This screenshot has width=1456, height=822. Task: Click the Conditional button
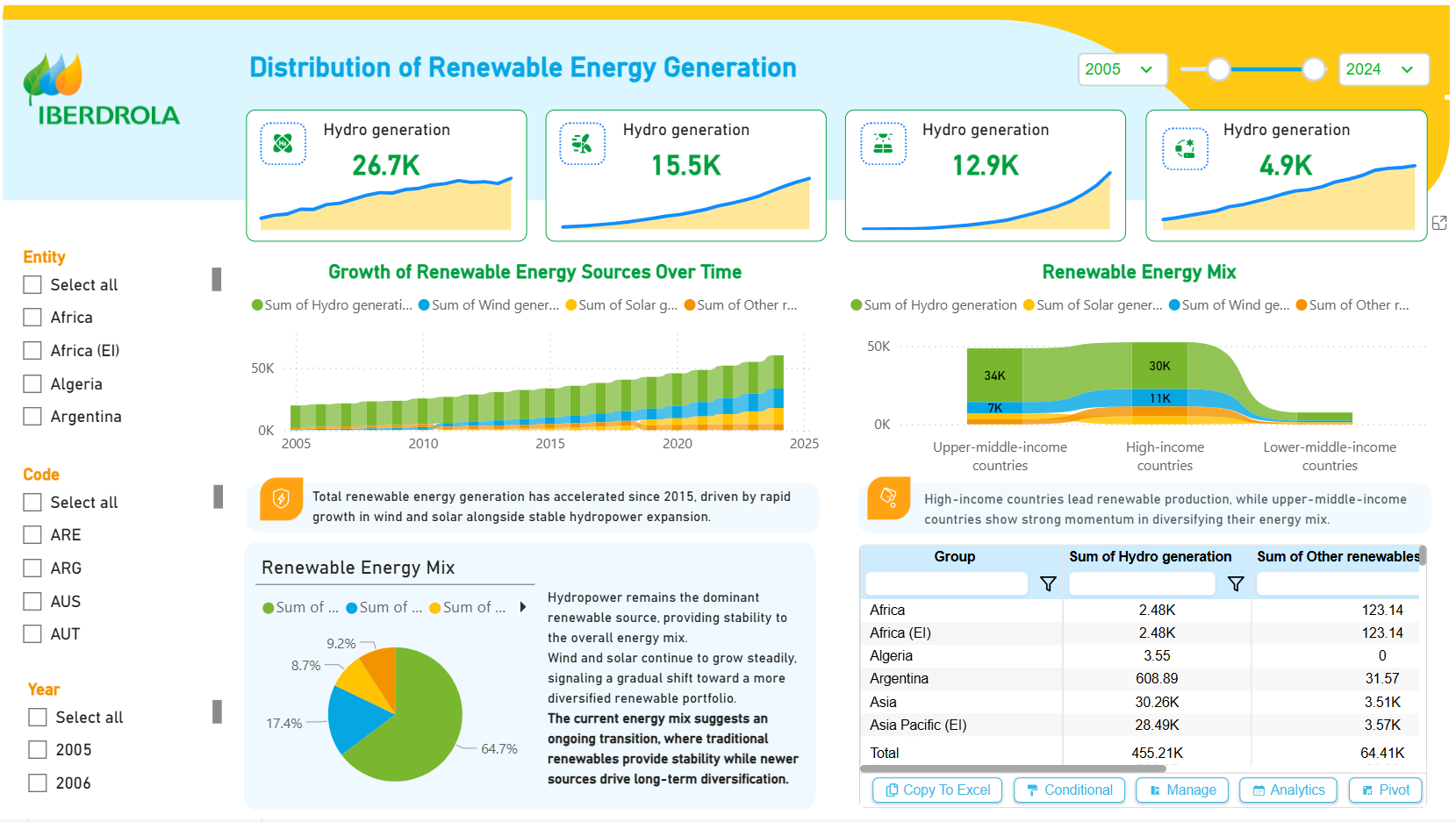click(1069, 790)
